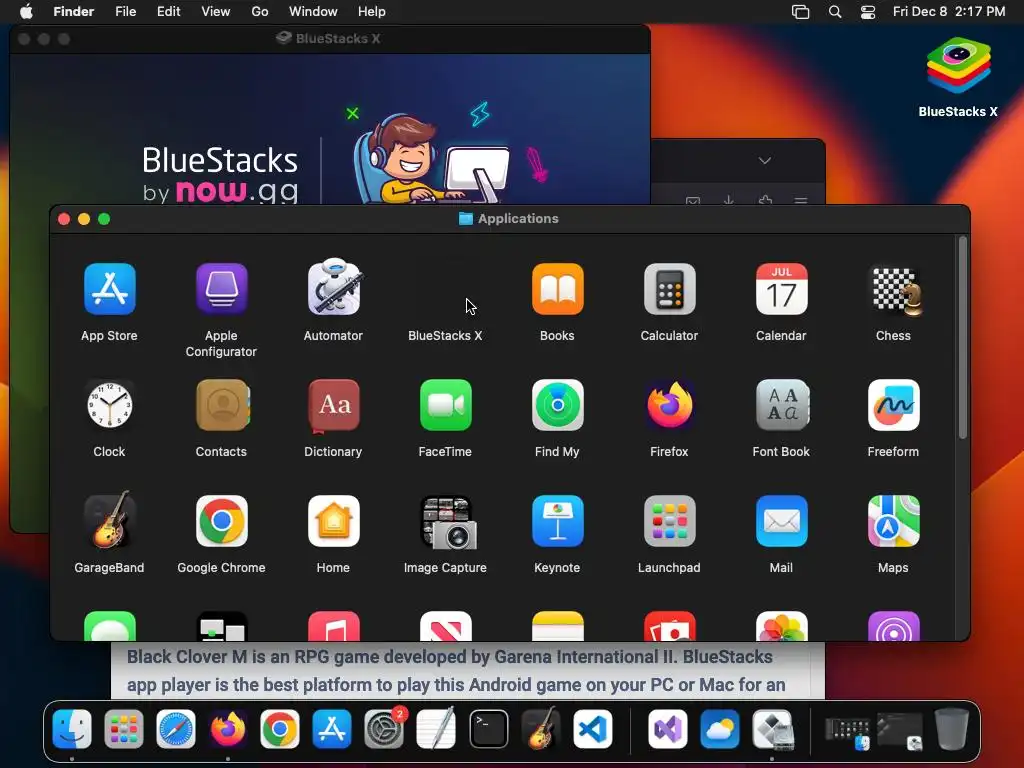This screenshot has width=1024, height=768.
Task: Open Terminal from the Dock
Action: pyautogui.click(x=488, y=729)
